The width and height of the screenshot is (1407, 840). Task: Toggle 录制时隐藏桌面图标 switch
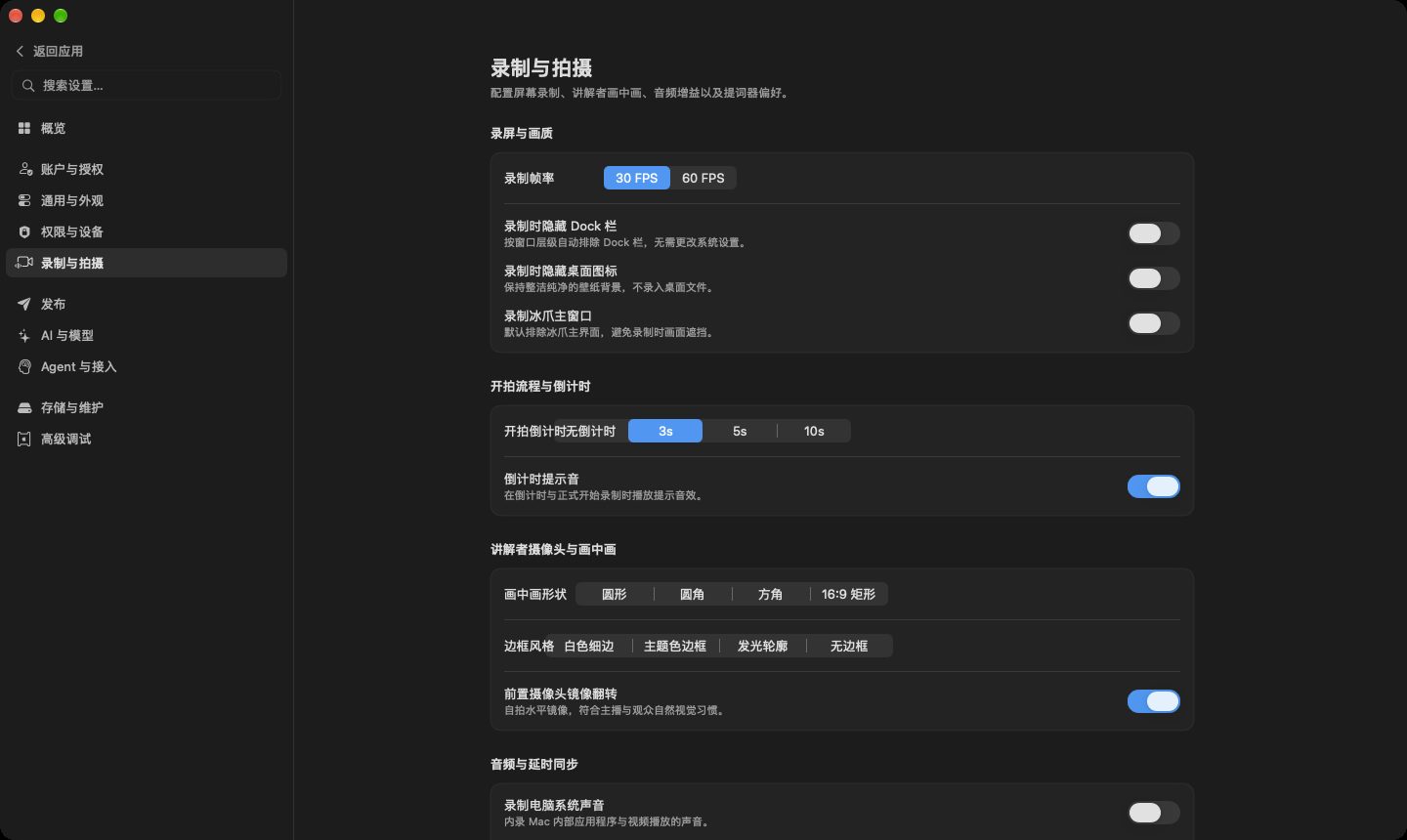point(1154,278)
